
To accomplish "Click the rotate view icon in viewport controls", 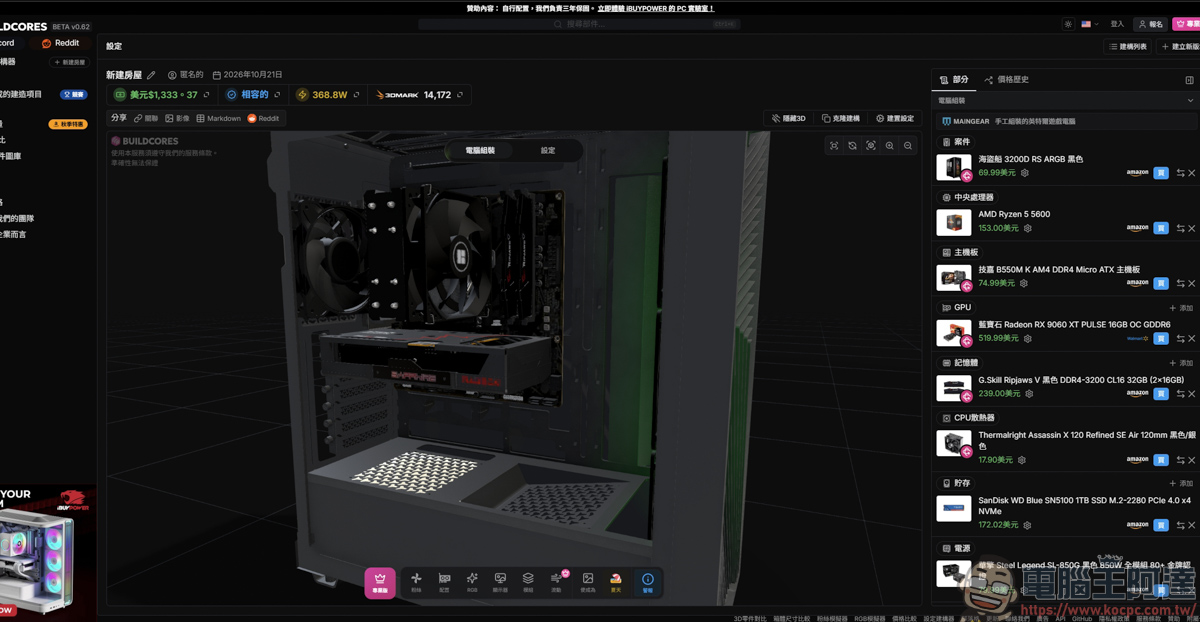I will 852,146.
